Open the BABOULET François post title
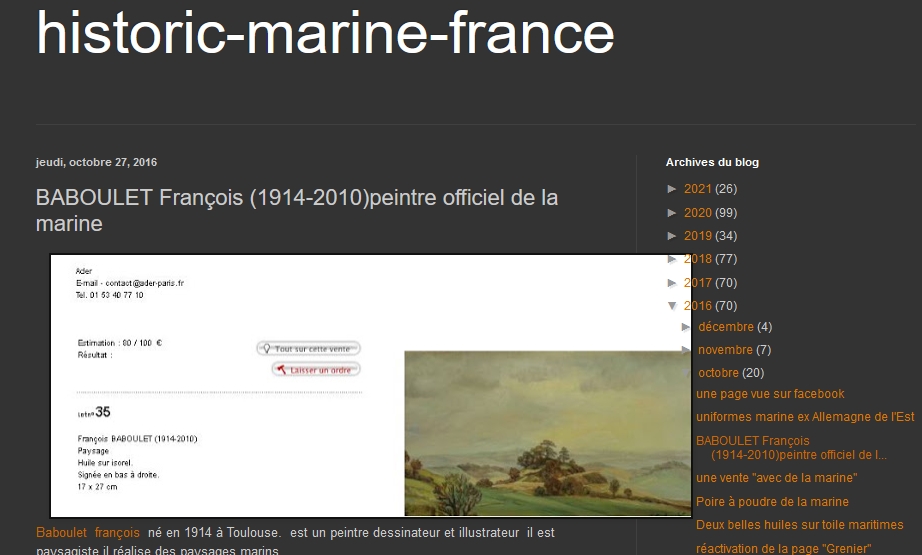The height and width of the screenshot is (555, 922). (297, 210)
